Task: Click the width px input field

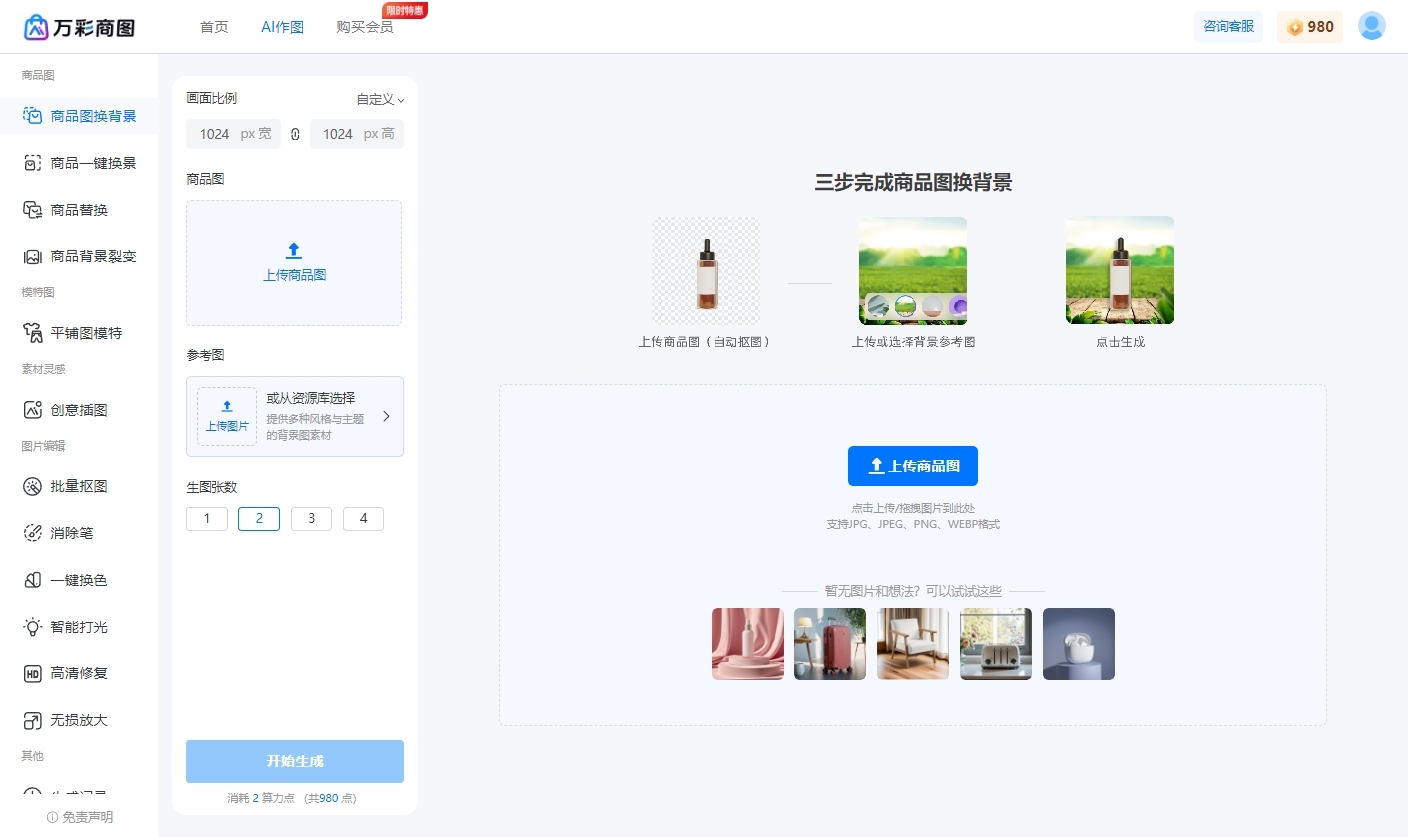Action: click(233, 134)
